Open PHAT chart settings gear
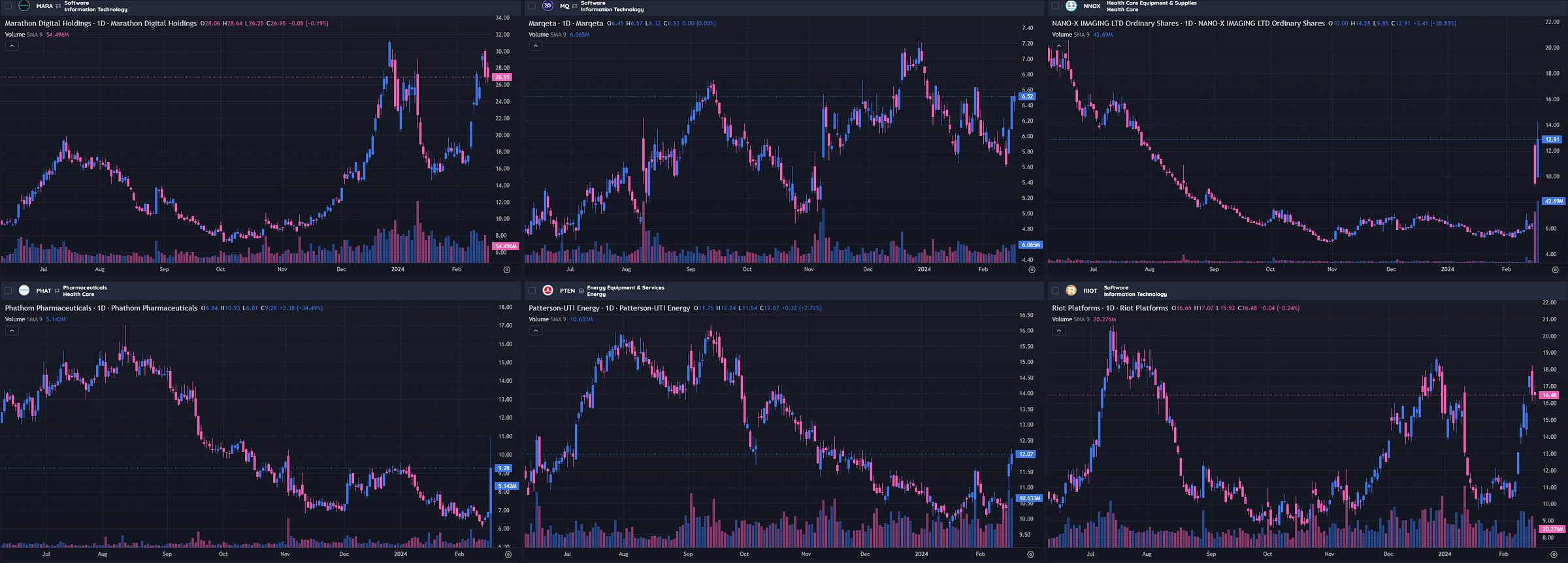 click(508, 555)
